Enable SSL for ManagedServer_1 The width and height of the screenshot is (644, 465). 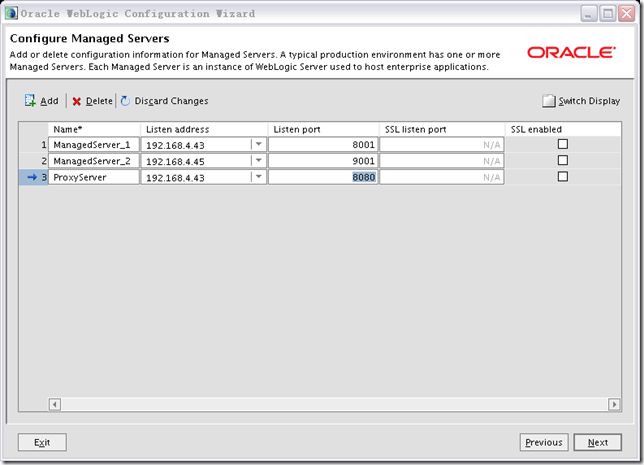point(563,144)
